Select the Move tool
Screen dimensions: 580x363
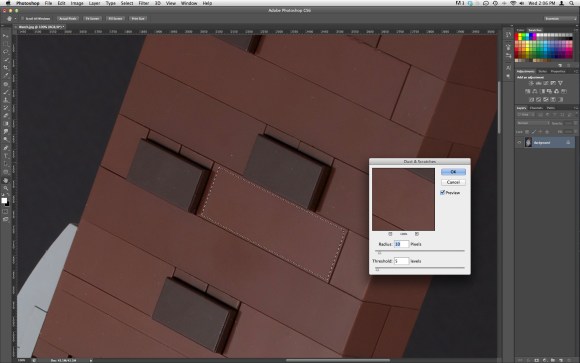click(6, 36)
